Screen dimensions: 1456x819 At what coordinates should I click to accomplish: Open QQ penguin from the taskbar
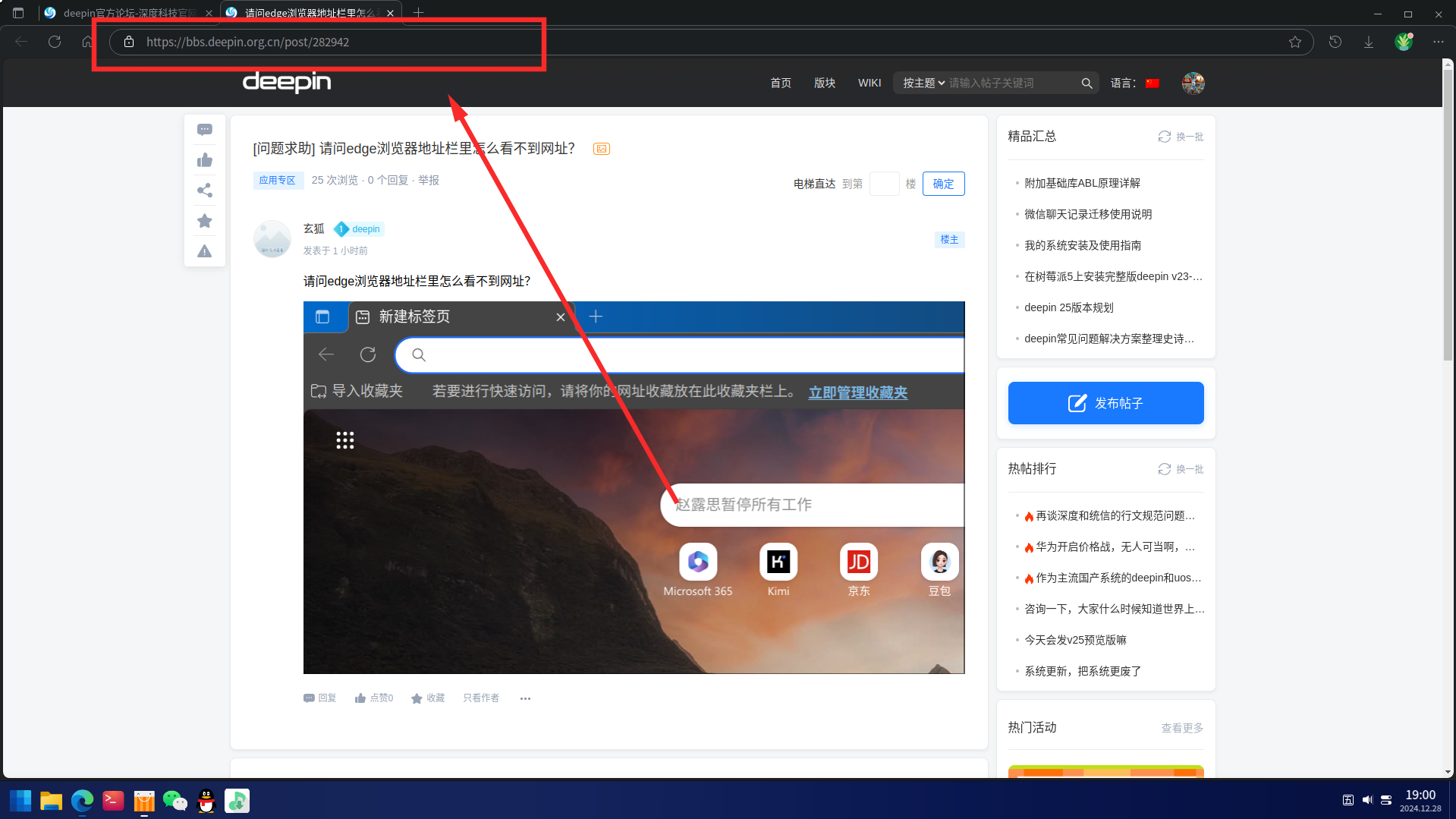click(x=206, y=801)
